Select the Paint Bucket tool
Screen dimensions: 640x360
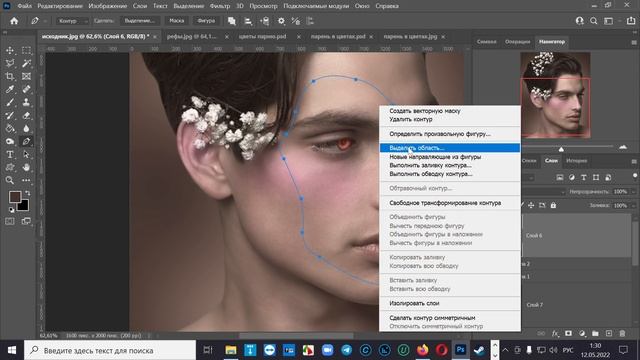pyautogui.click(x=10, y=129)
